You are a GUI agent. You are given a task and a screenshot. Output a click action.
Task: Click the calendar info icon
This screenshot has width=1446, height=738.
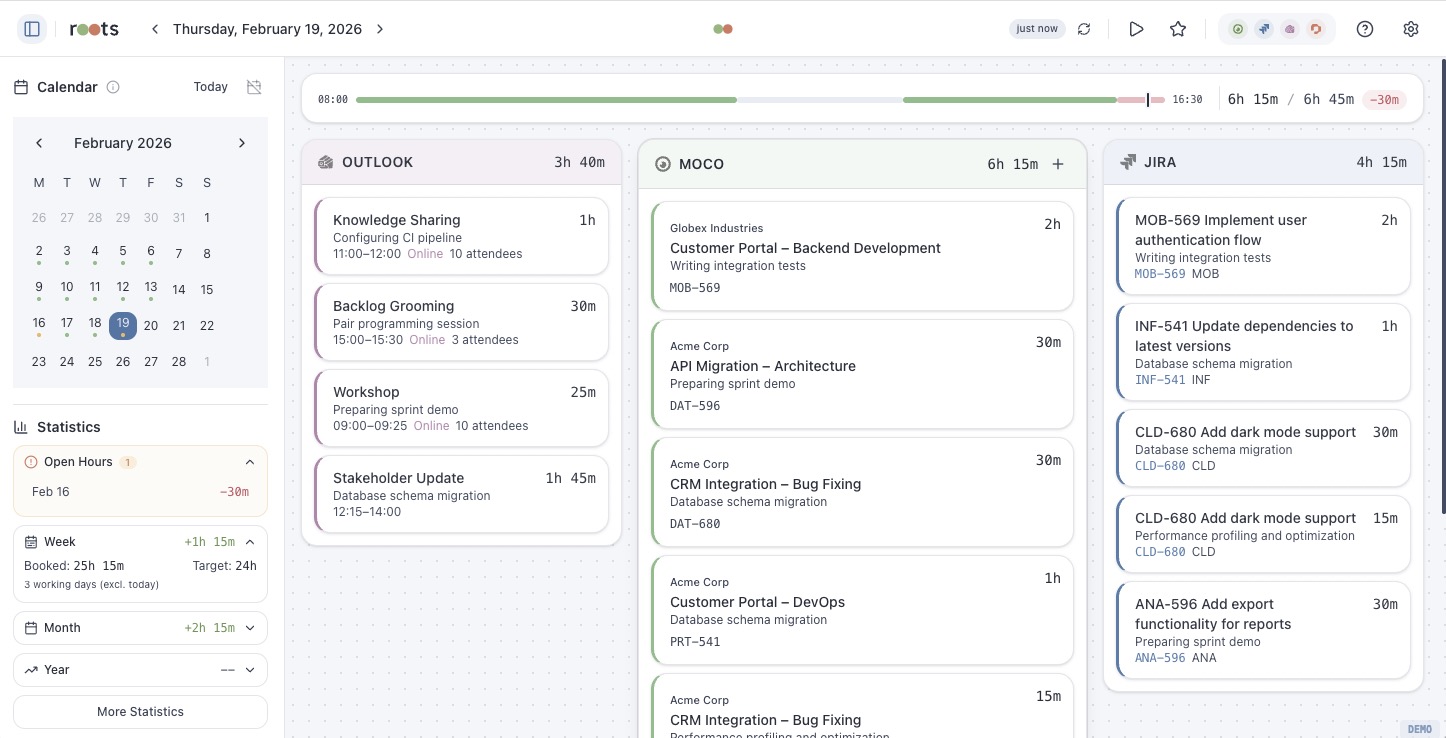click(x=113, y=87)
